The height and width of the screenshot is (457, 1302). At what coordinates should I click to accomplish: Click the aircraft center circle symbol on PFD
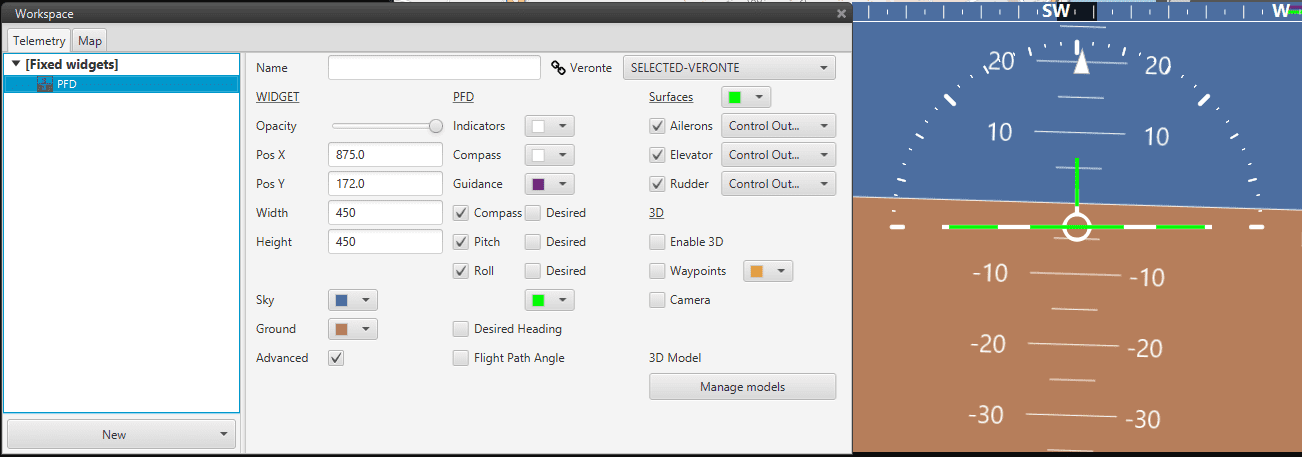1076,227
